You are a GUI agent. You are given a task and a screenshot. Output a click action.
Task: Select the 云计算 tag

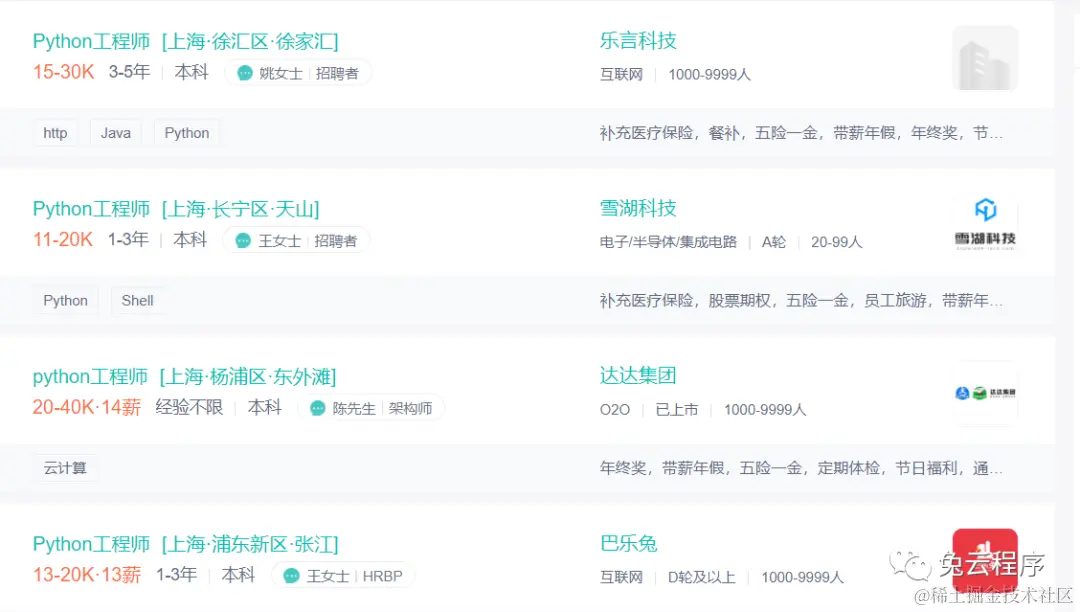coord(65,468)
